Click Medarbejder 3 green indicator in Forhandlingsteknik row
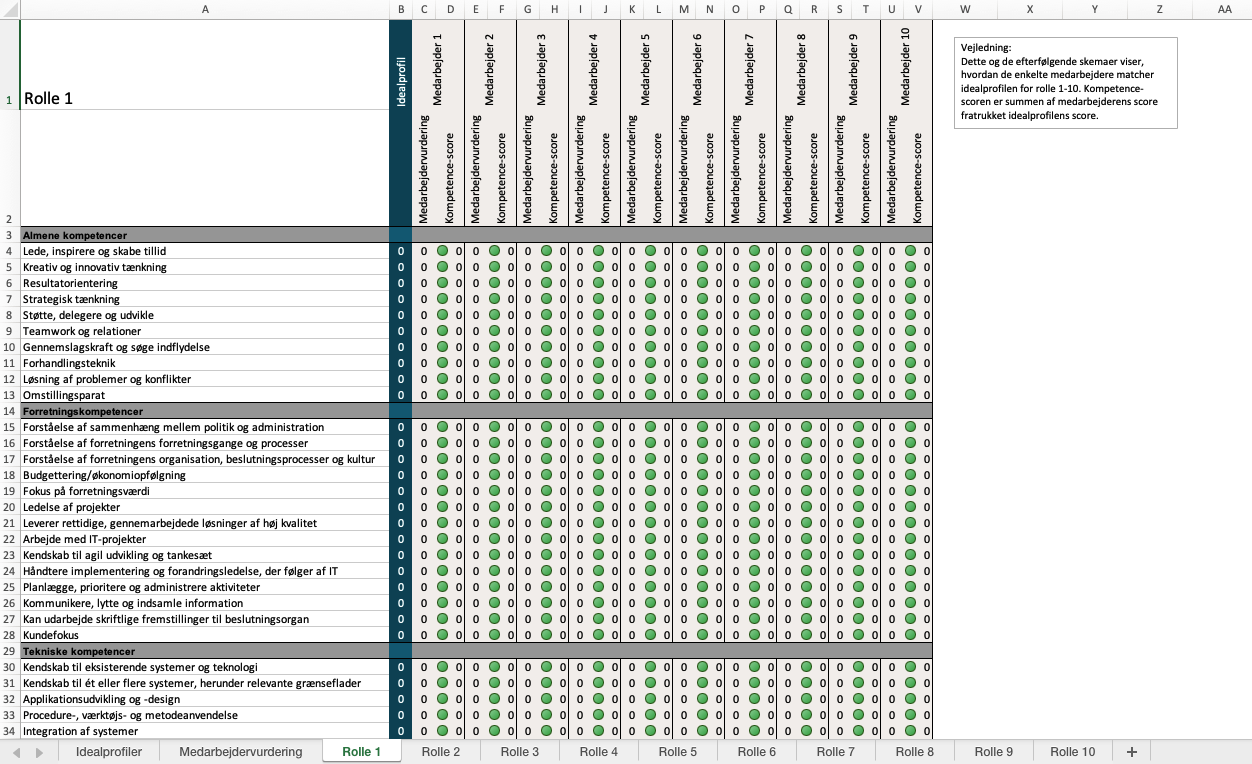 pyautogui.click(x=546, y=363)
